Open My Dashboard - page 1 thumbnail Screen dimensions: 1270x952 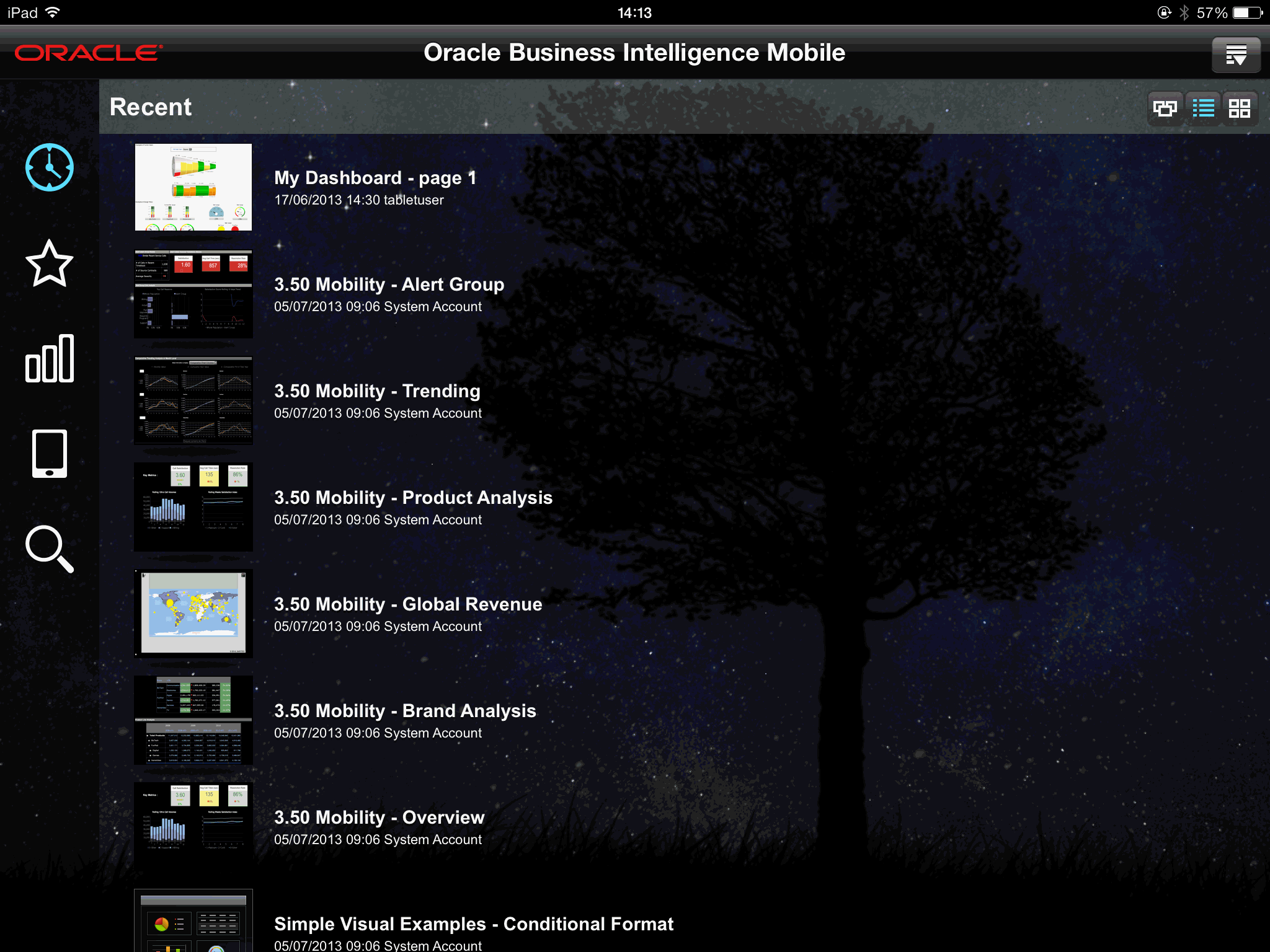pyautogui.click(x=193, y=187)
